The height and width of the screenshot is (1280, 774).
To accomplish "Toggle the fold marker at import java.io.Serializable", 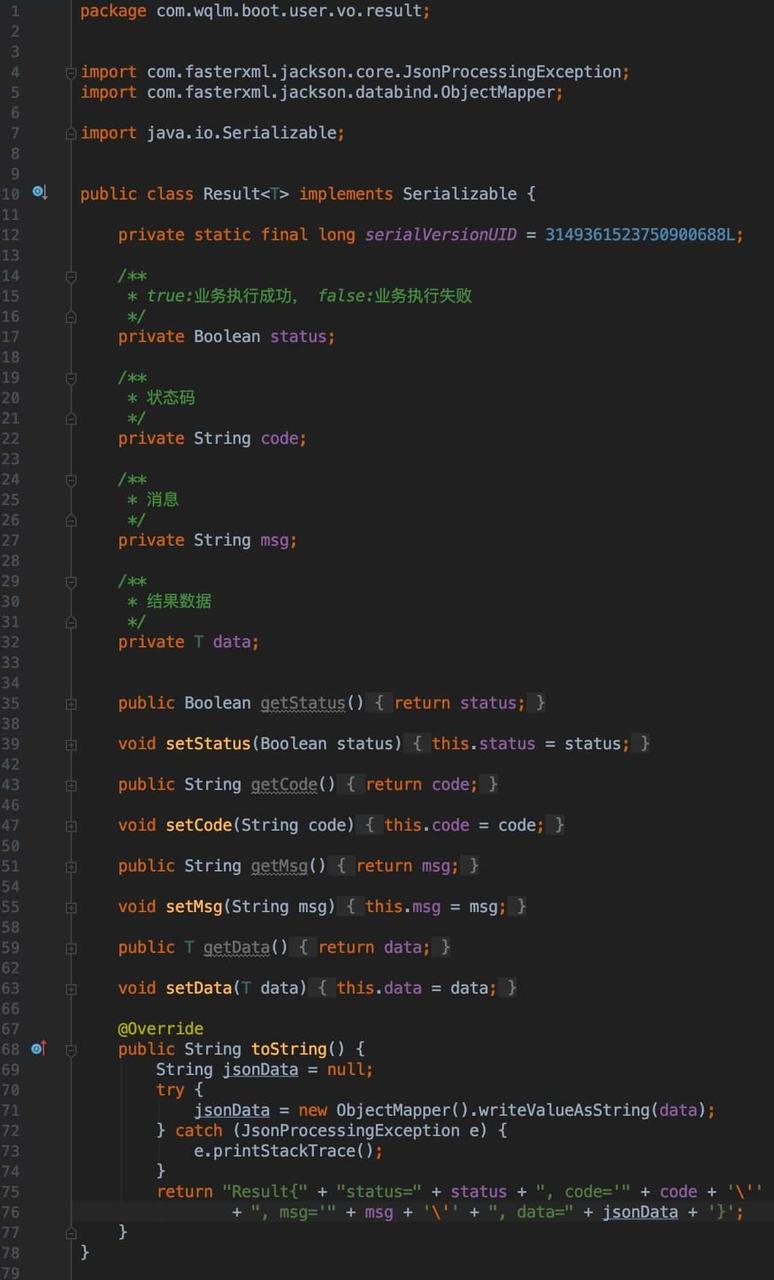I will [x=71, y=133].
